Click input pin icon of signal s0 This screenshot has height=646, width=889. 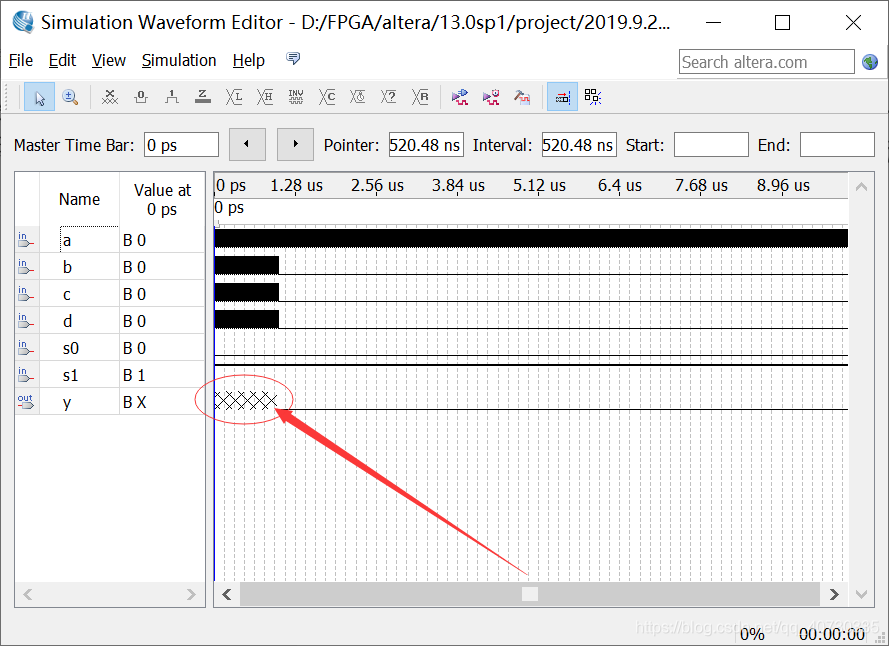(26, 348)
